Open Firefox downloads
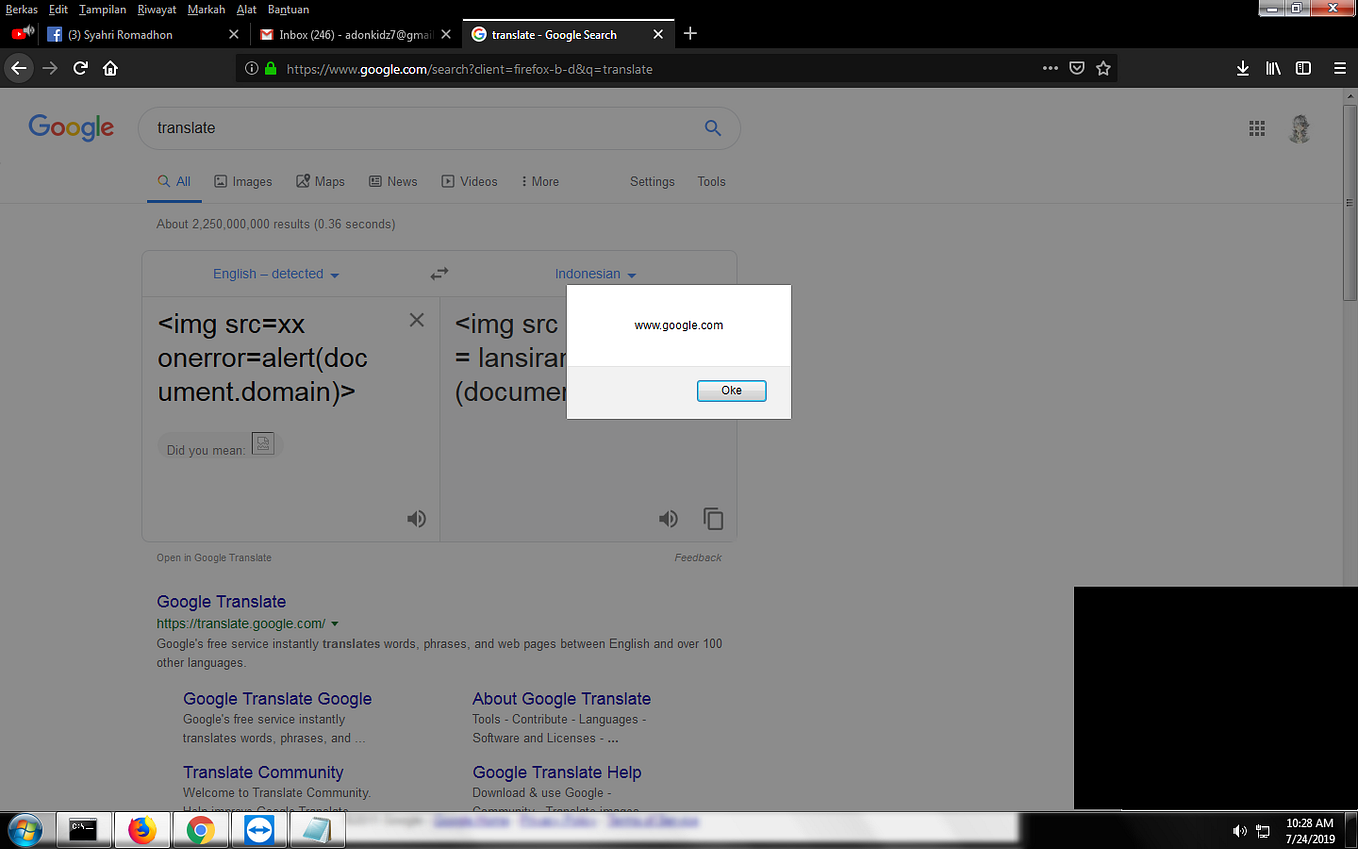The width and height of the screenshot is (1358, 849). point(1242,68)
